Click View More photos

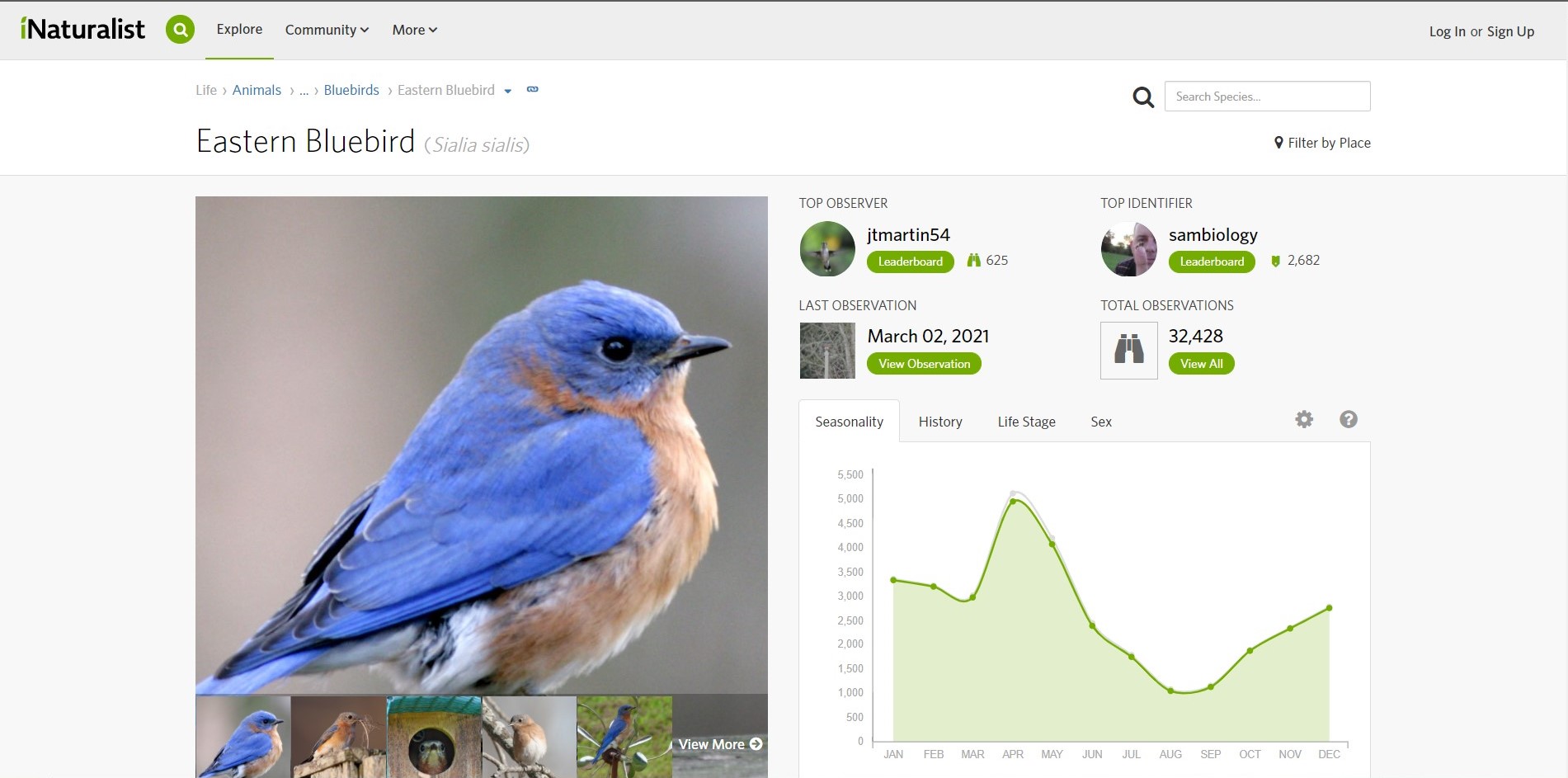[x=720, y=744]
